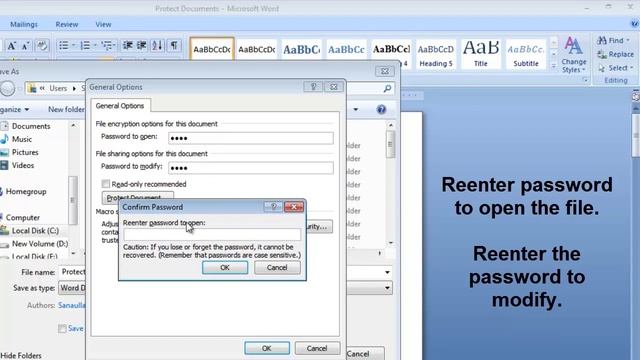This screenshot has height=360, width=640.
Task: Click the Shrink Font icon
Action: click(25, 45)
